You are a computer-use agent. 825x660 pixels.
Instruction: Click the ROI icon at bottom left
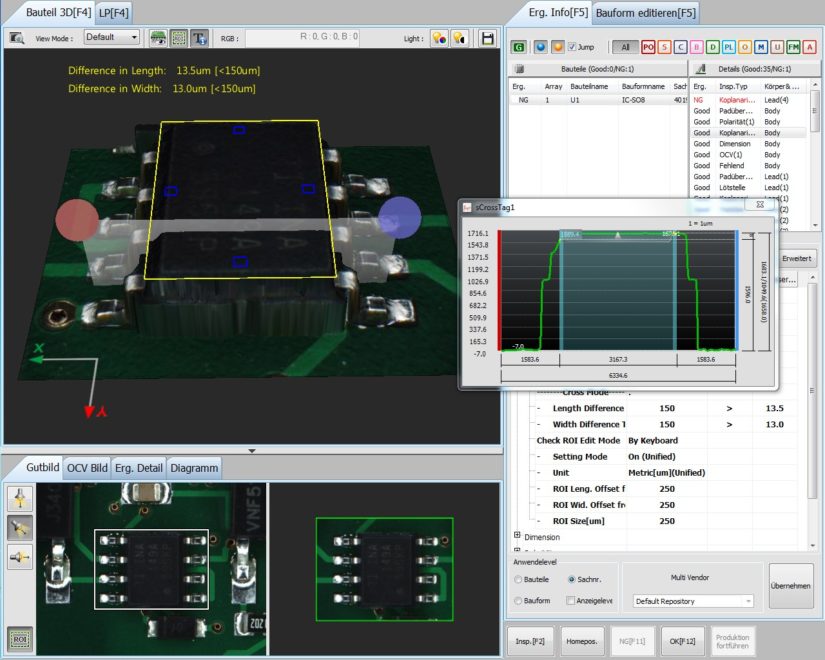click(20, 639)
